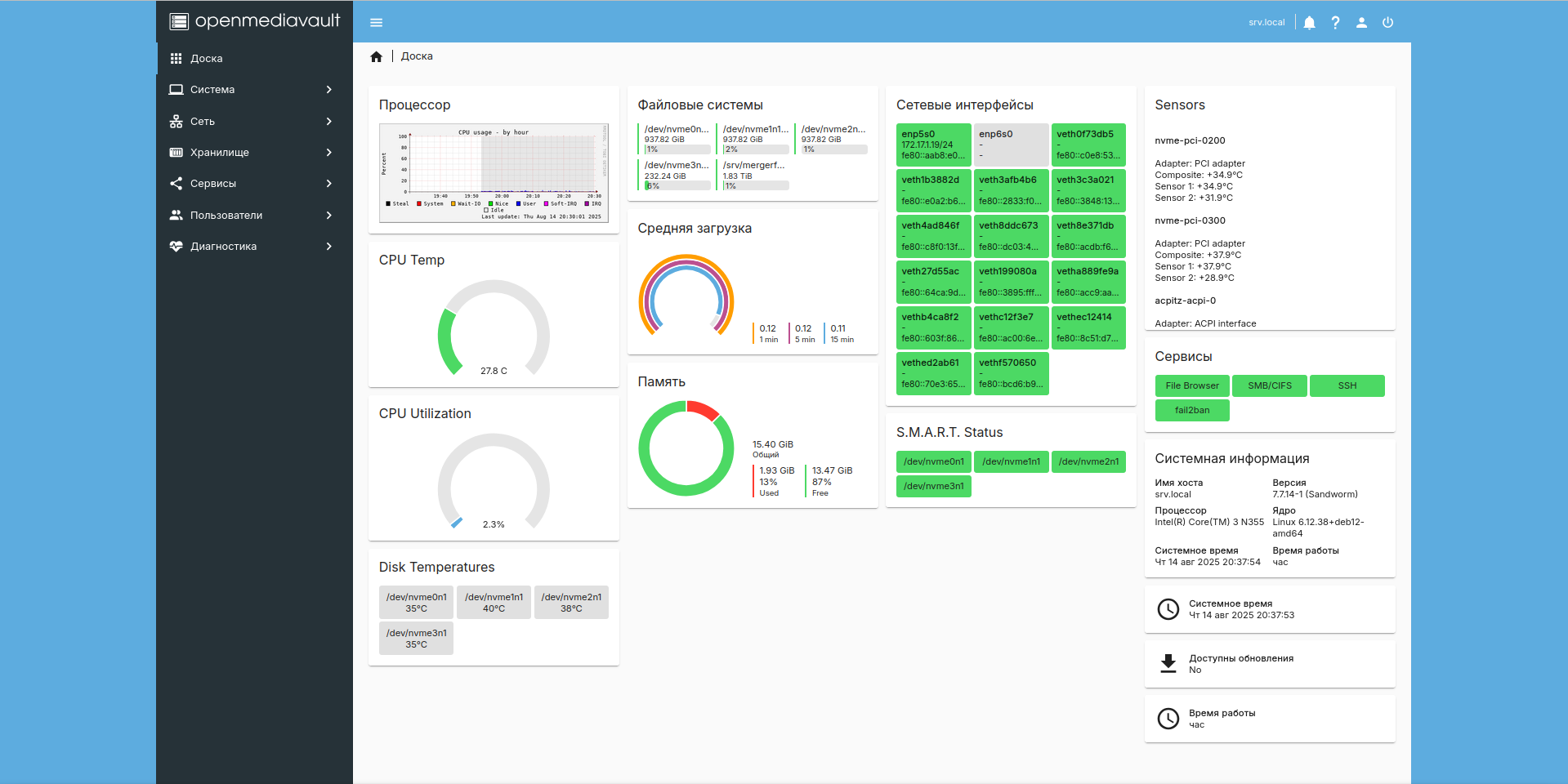Expand the Система menu chevron
This screenshot has width=1568, height=784.
coord(329,90)
